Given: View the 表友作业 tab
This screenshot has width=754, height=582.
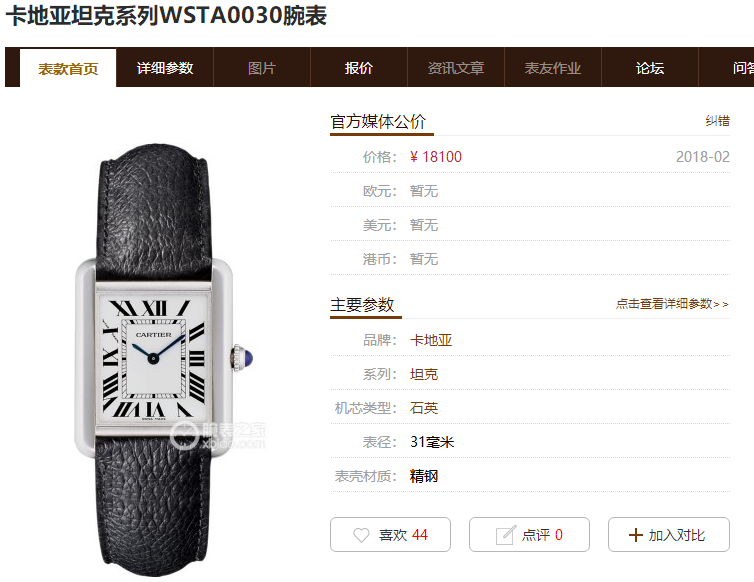Looking at the screenshot, I should click(x=553, y=68).
